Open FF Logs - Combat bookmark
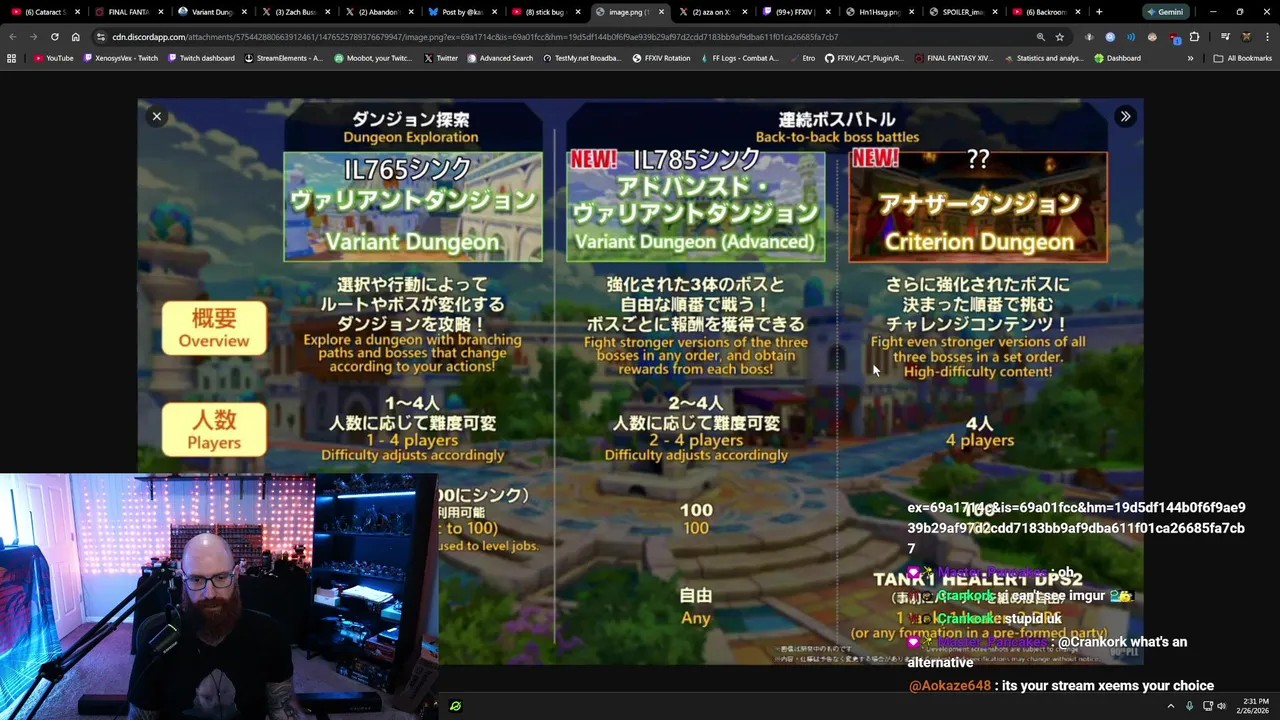 pos(739,58)
